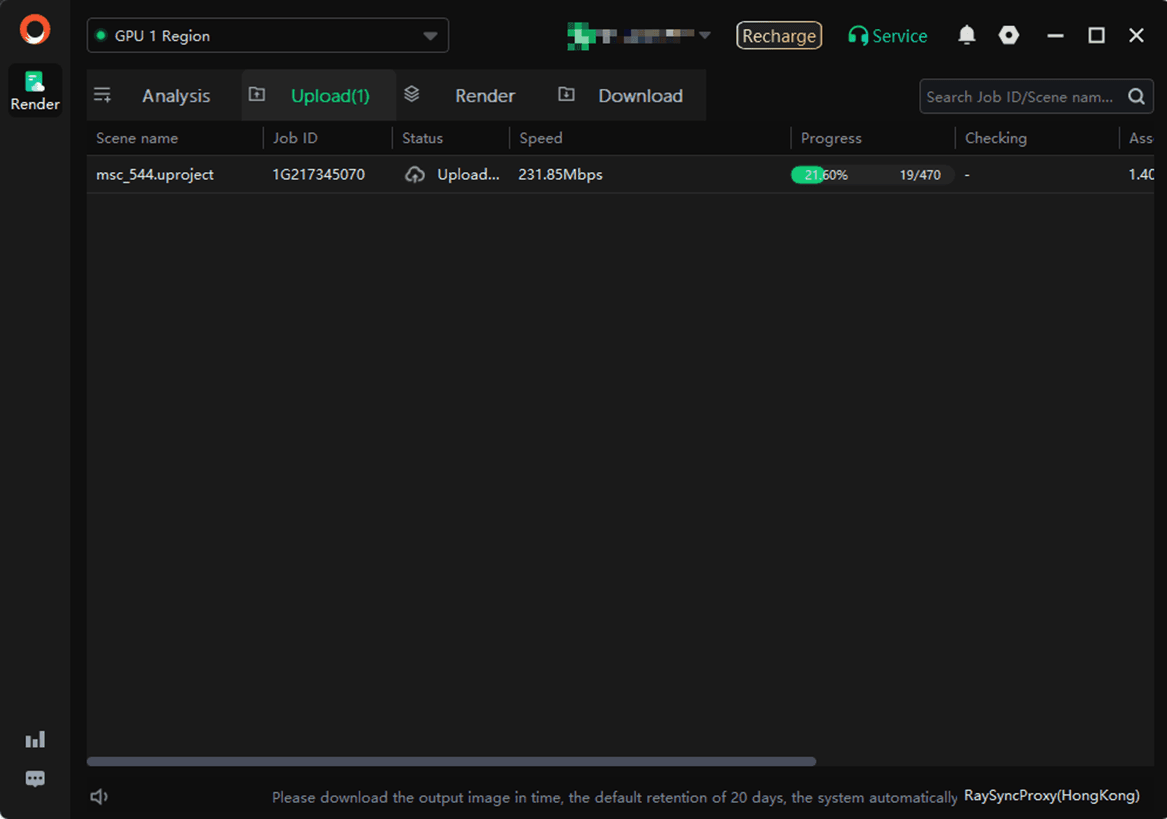
Task: Switch to the Analysis tab
Action: point(176,96)
